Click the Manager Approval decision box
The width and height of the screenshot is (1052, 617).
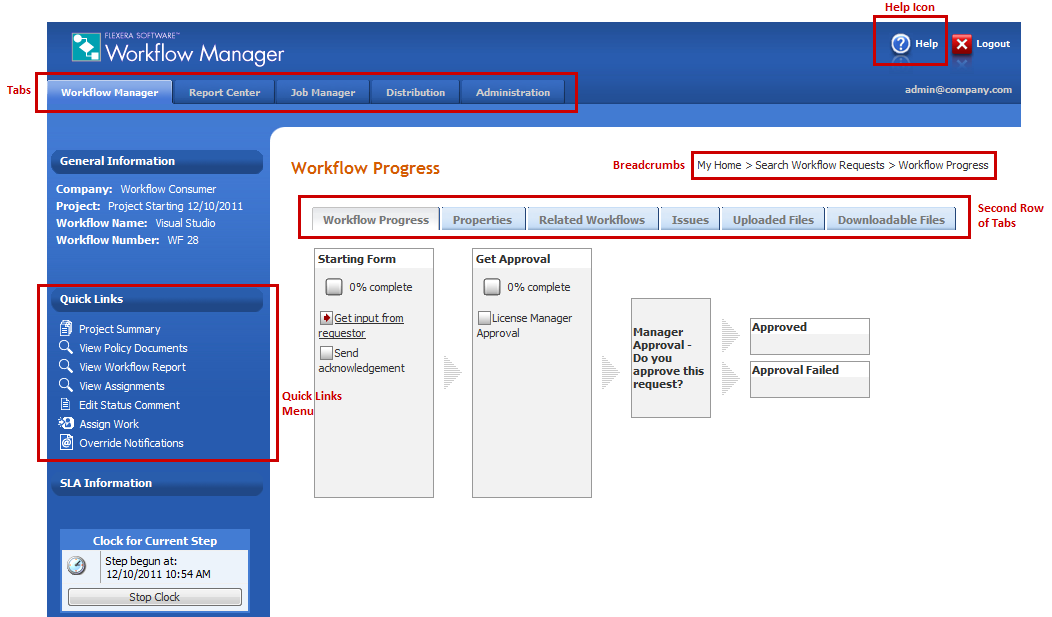point(671,358)
